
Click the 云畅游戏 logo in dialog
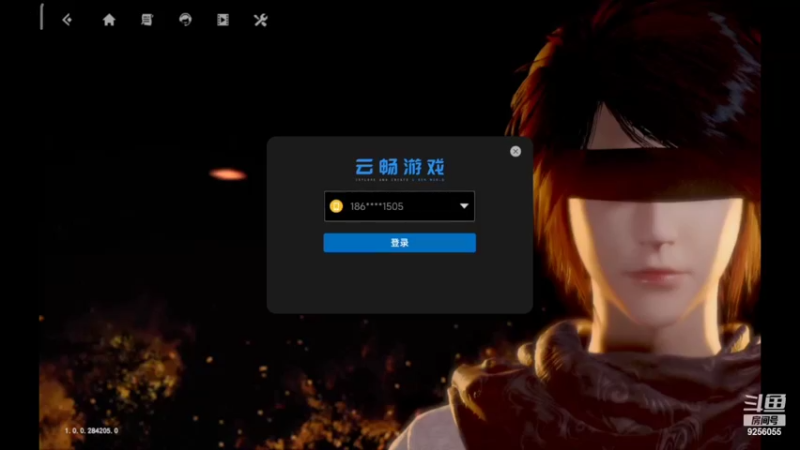(x=399, y=169)
